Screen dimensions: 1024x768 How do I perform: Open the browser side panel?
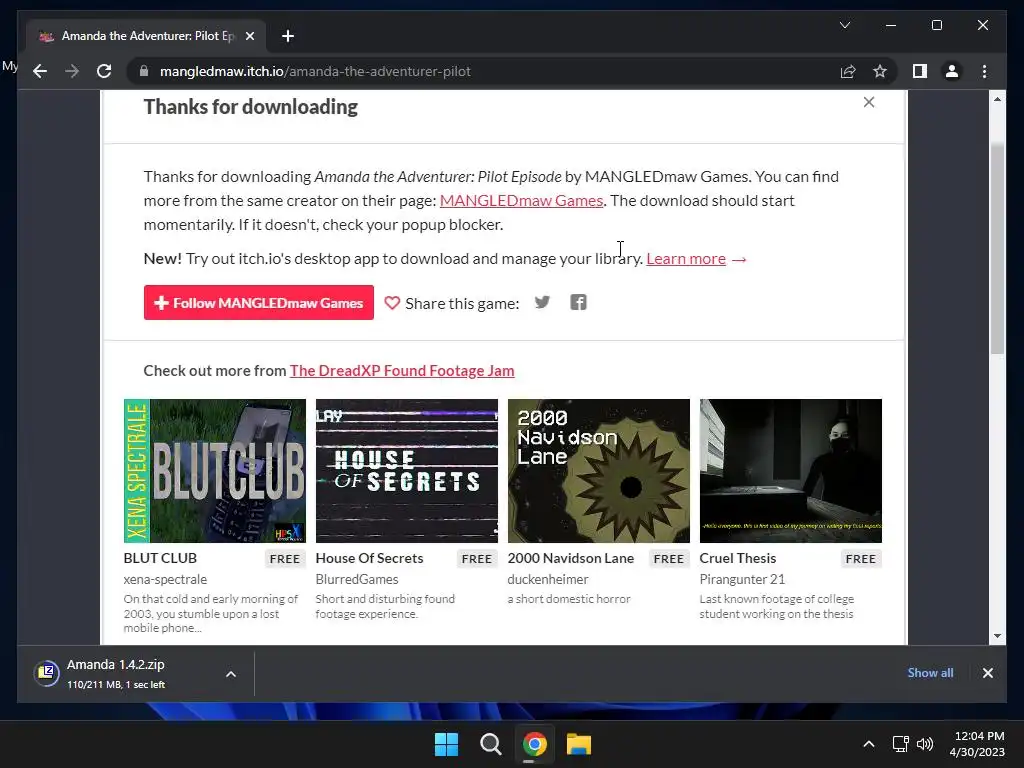pos(920,71)
